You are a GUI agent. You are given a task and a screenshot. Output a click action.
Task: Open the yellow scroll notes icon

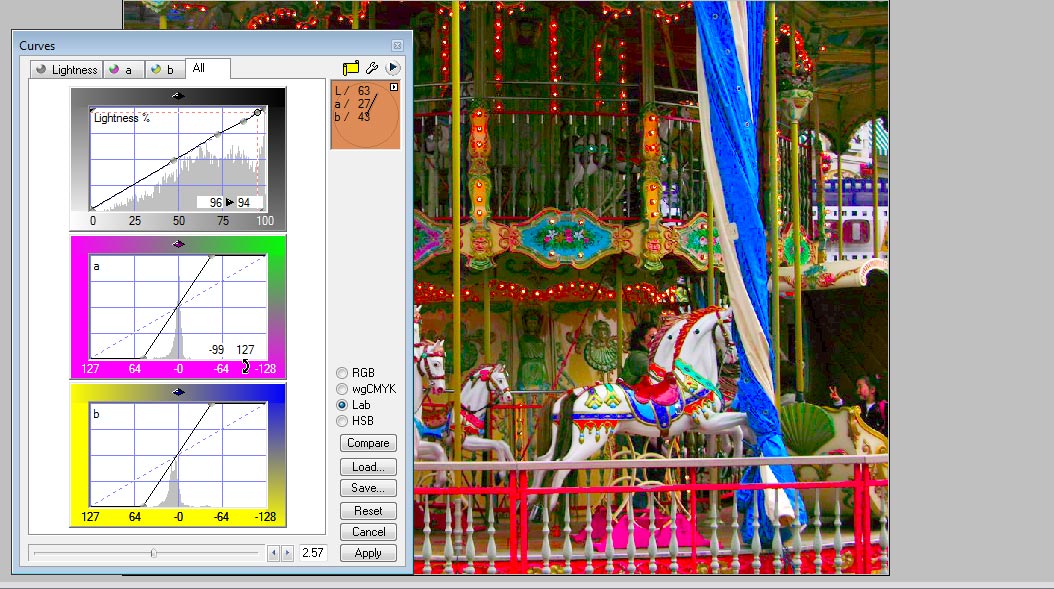pyautogui.click(x=350, y=68)
